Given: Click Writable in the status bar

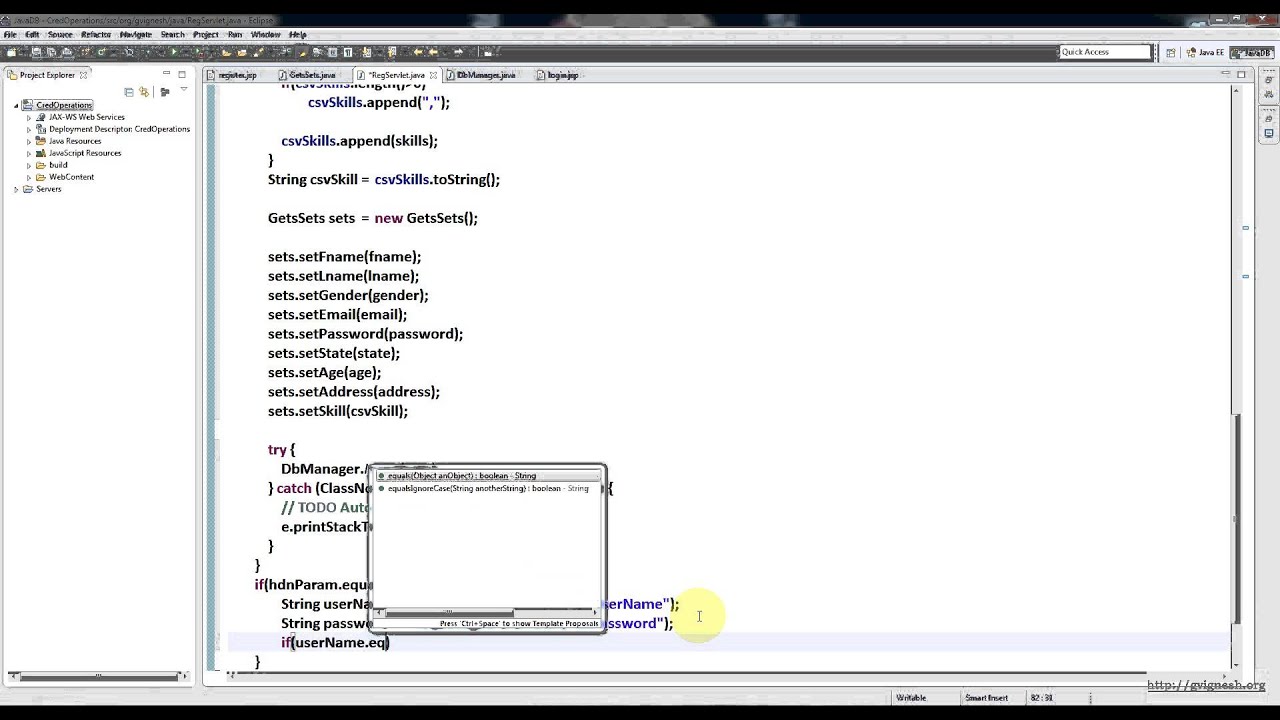Looking at the screenshot, I should tap(911, 698).
